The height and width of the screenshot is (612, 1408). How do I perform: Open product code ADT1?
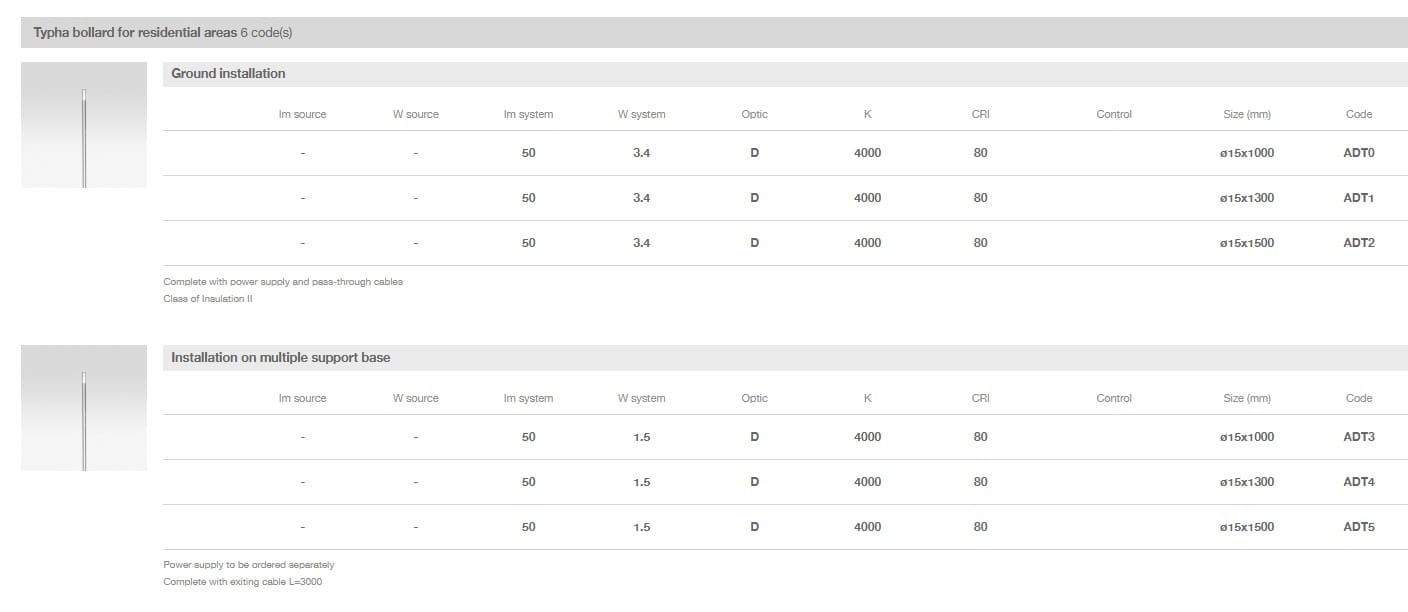[1358, 198]
